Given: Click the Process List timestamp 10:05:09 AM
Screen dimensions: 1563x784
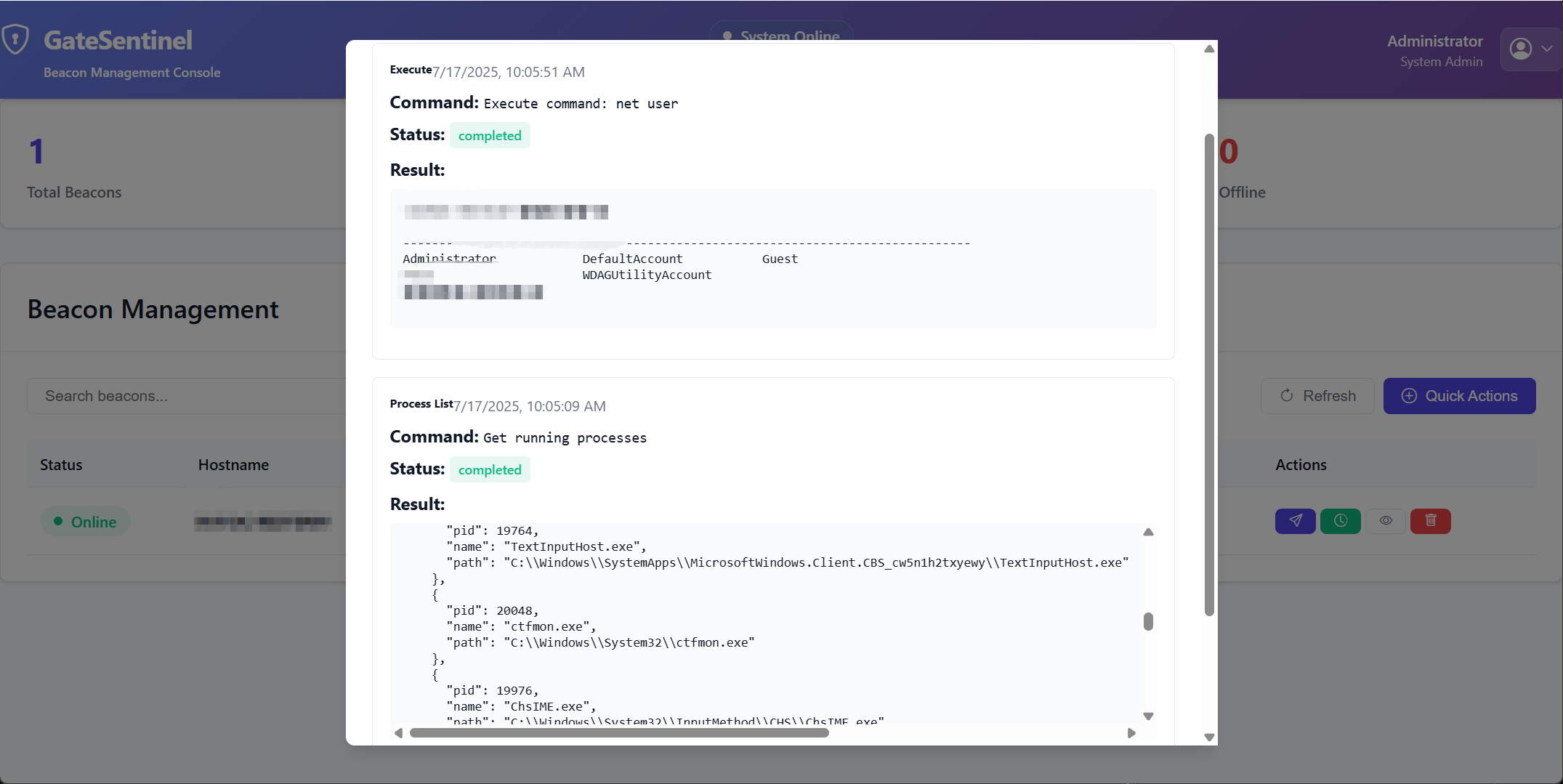Looking at the screenshot, I should click(x=530, y=406).
